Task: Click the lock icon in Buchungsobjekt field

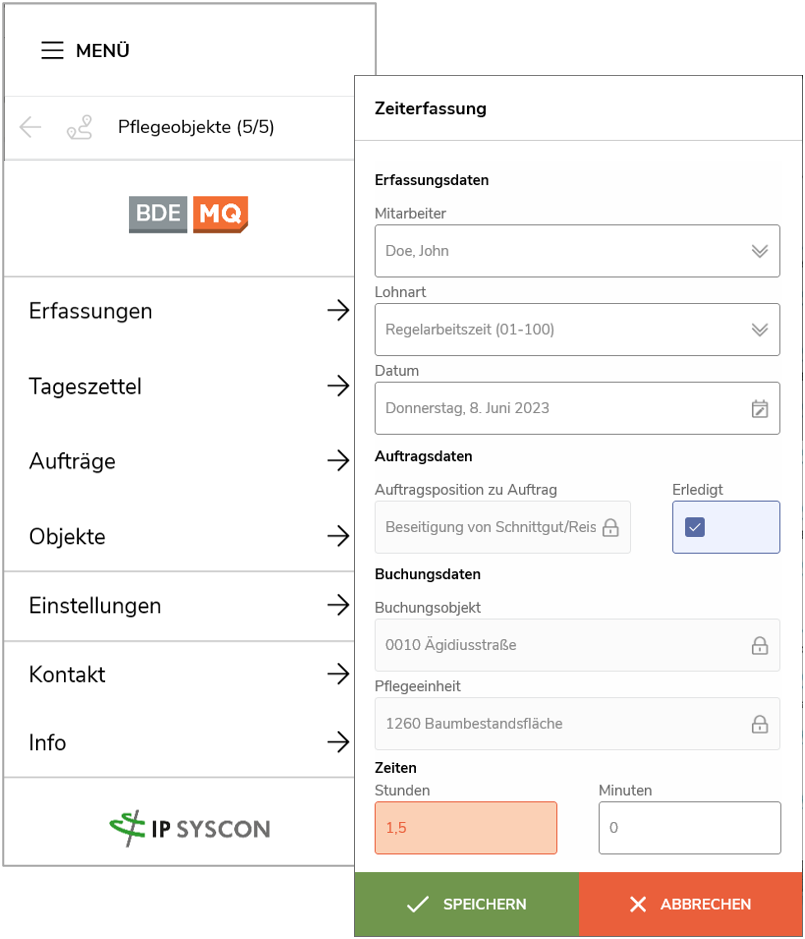Action: pyautogui.click(x=760, y=645)
